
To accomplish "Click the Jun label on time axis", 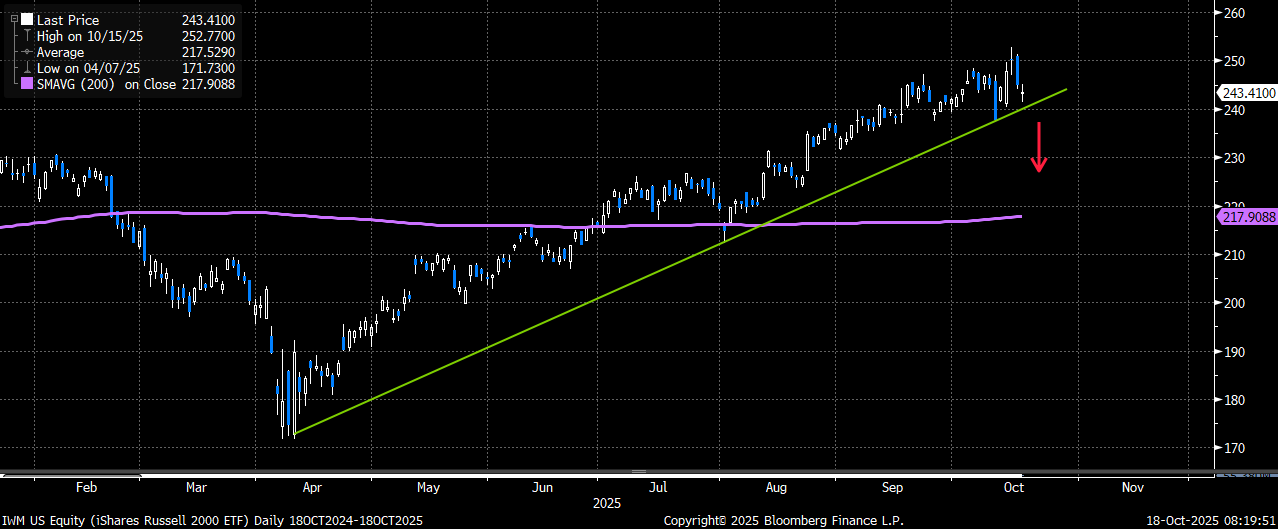I will [x=542, y=487].
